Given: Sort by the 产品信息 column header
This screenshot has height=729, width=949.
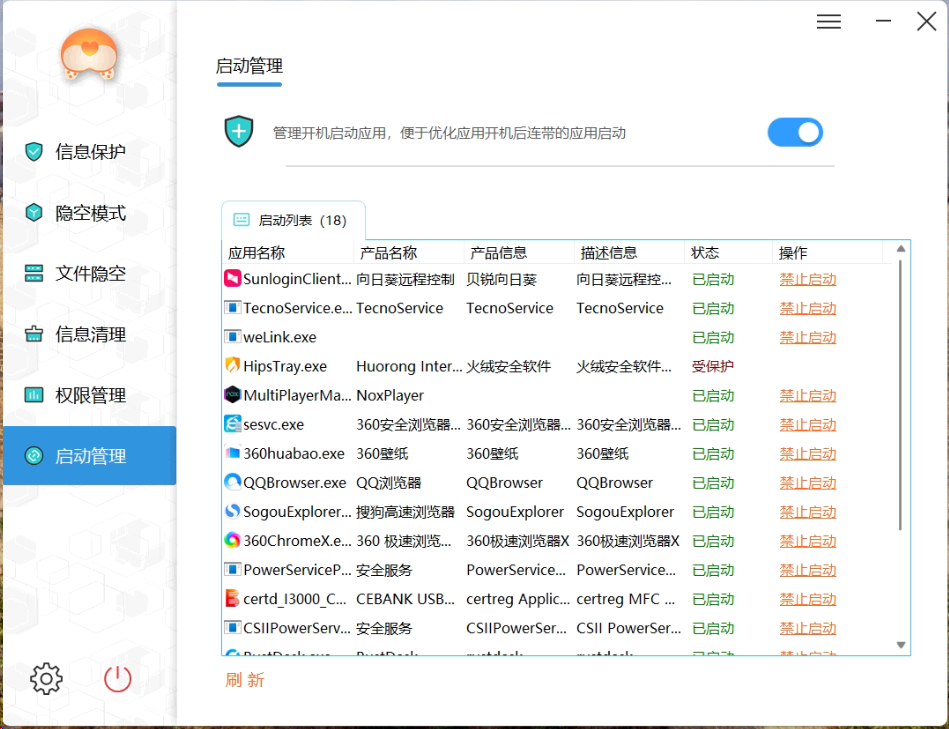Looking at the screenshot, I should click(x=519, y=252).
